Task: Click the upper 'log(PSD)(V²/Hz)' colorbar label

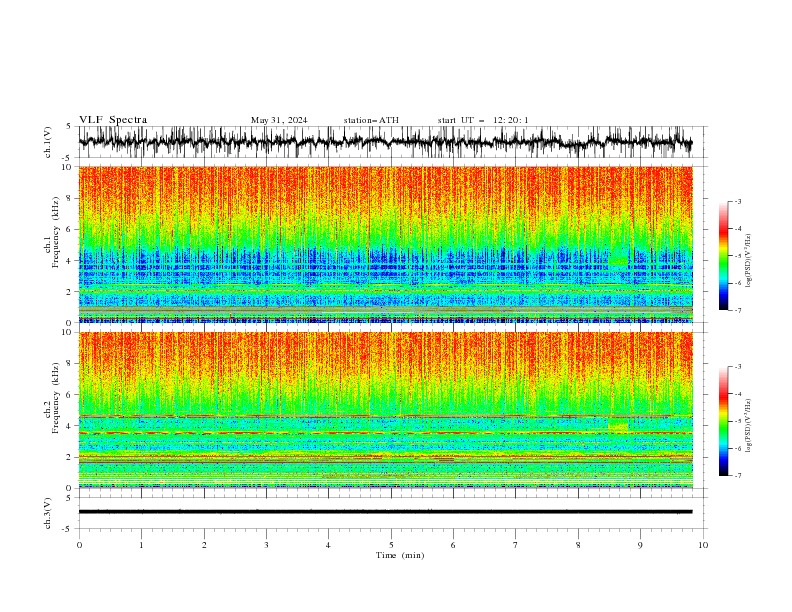Action: pyautogui.click(x=748, y=261)
